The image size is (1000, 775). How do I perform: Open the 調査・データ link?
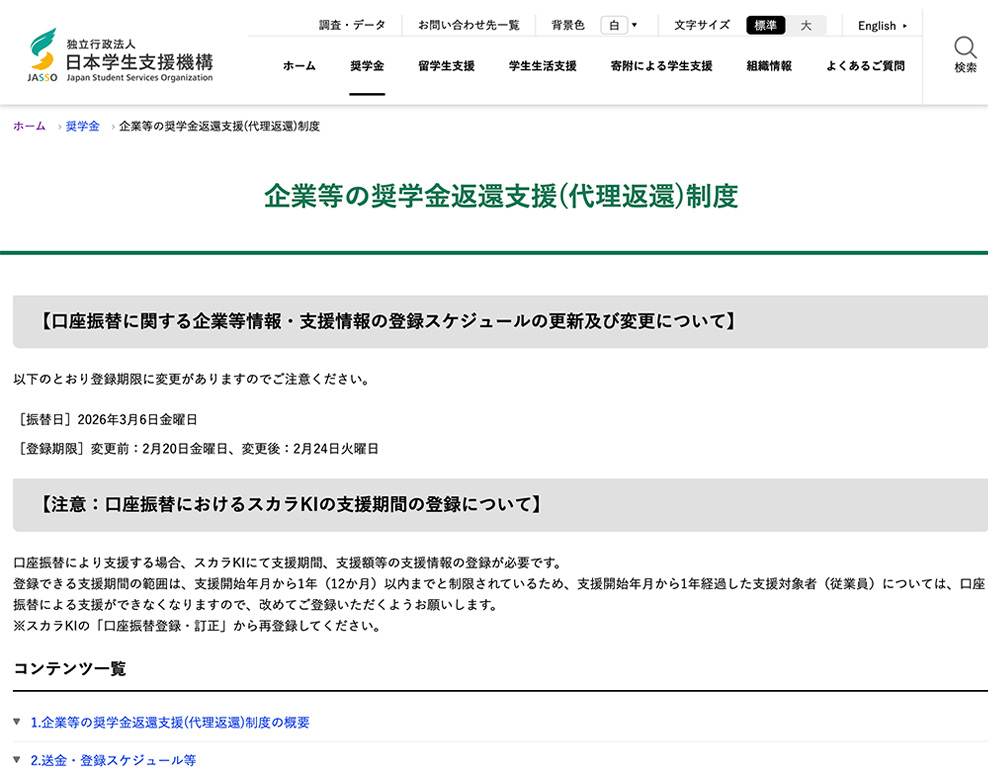click(x=352, y=25)
